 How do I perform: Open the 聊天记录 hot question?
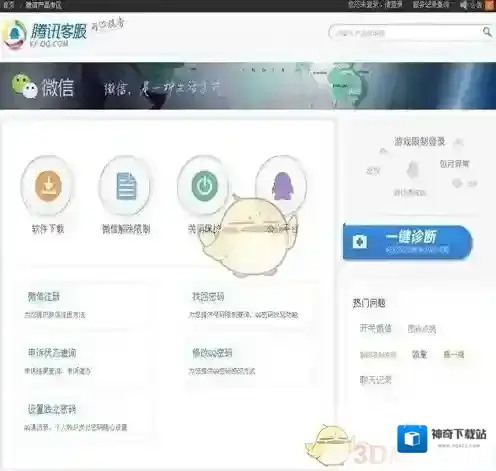click(375, 380)
